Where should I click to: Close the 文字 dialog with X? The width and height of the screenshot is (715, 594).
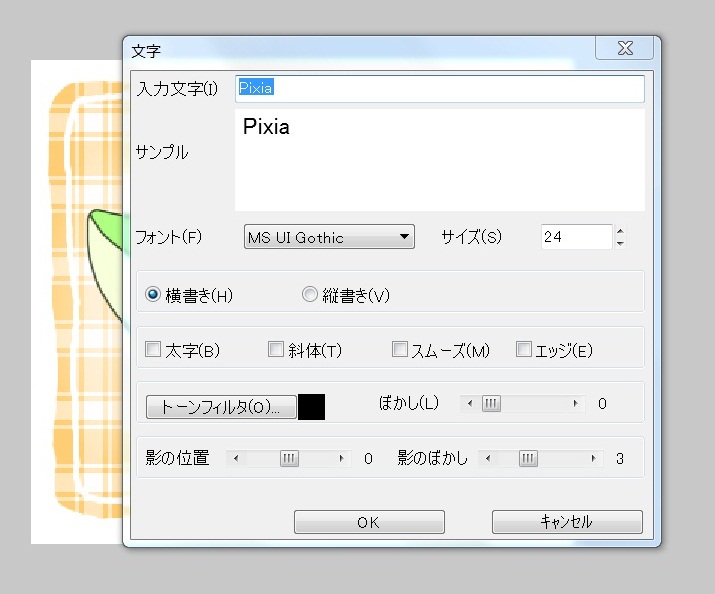point(625,48)
